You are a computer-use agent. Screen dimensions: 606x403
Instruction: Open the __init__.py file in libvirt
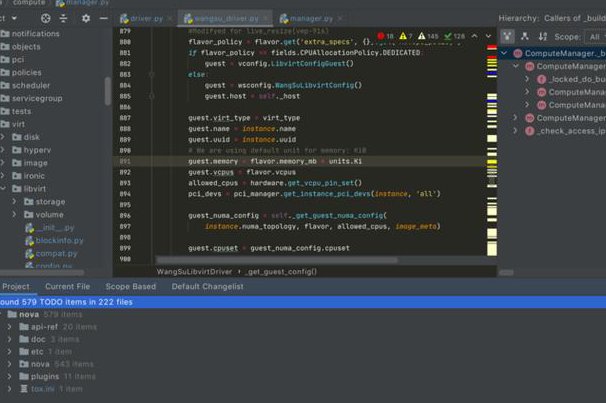[x=49, y=228]
